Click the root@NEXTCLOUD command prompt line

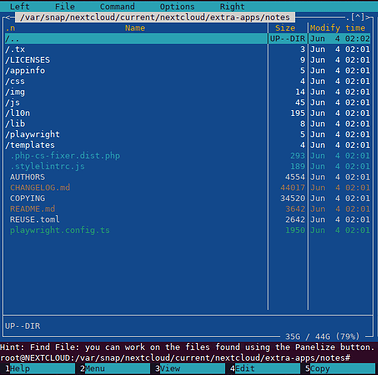(175, 358)
